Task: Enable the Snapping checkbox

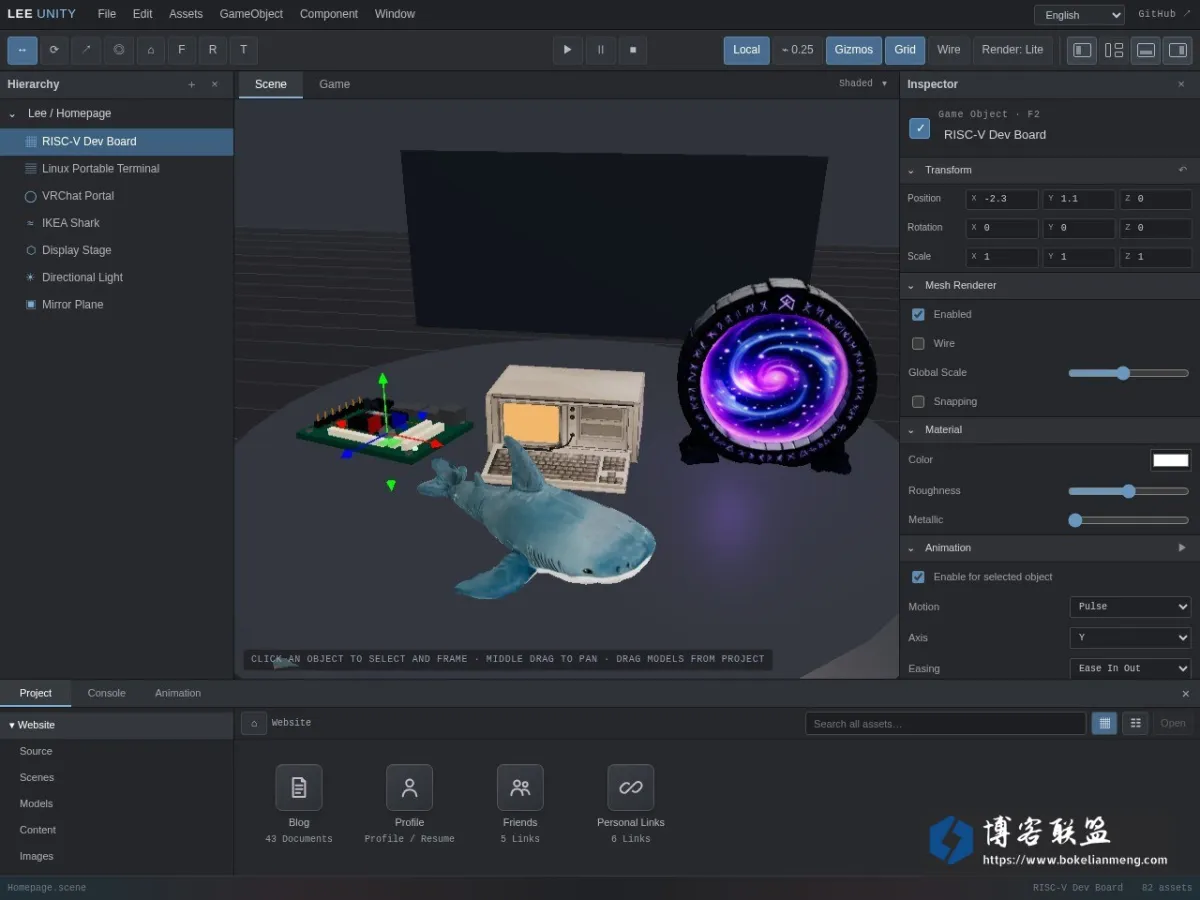Action: (918, 401)
